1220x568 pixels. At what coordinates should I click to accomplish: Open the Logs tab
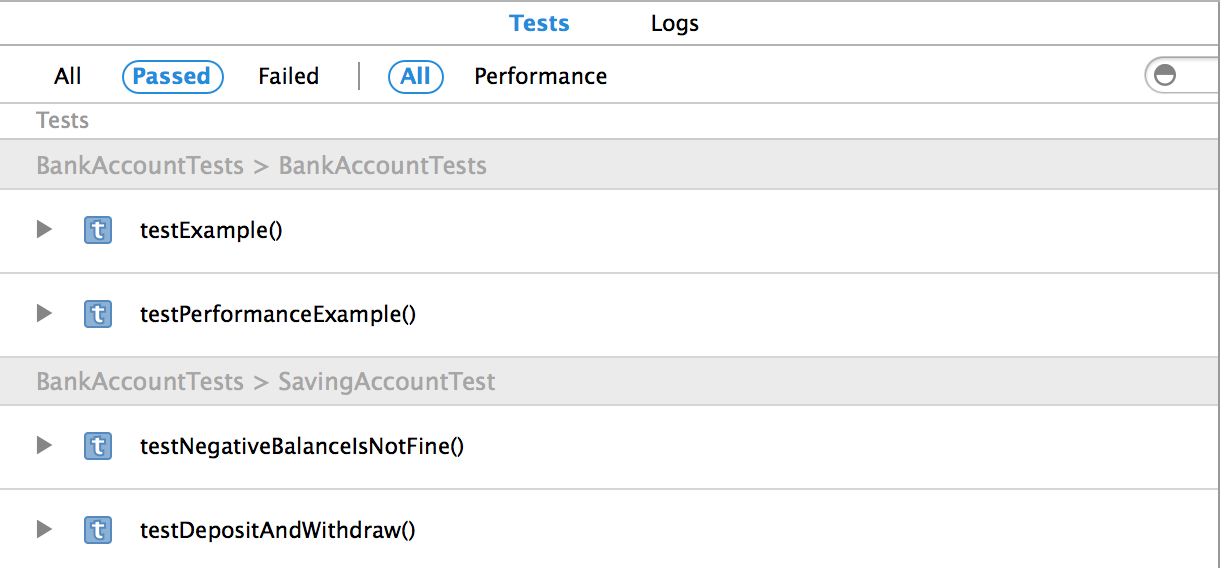675,23
